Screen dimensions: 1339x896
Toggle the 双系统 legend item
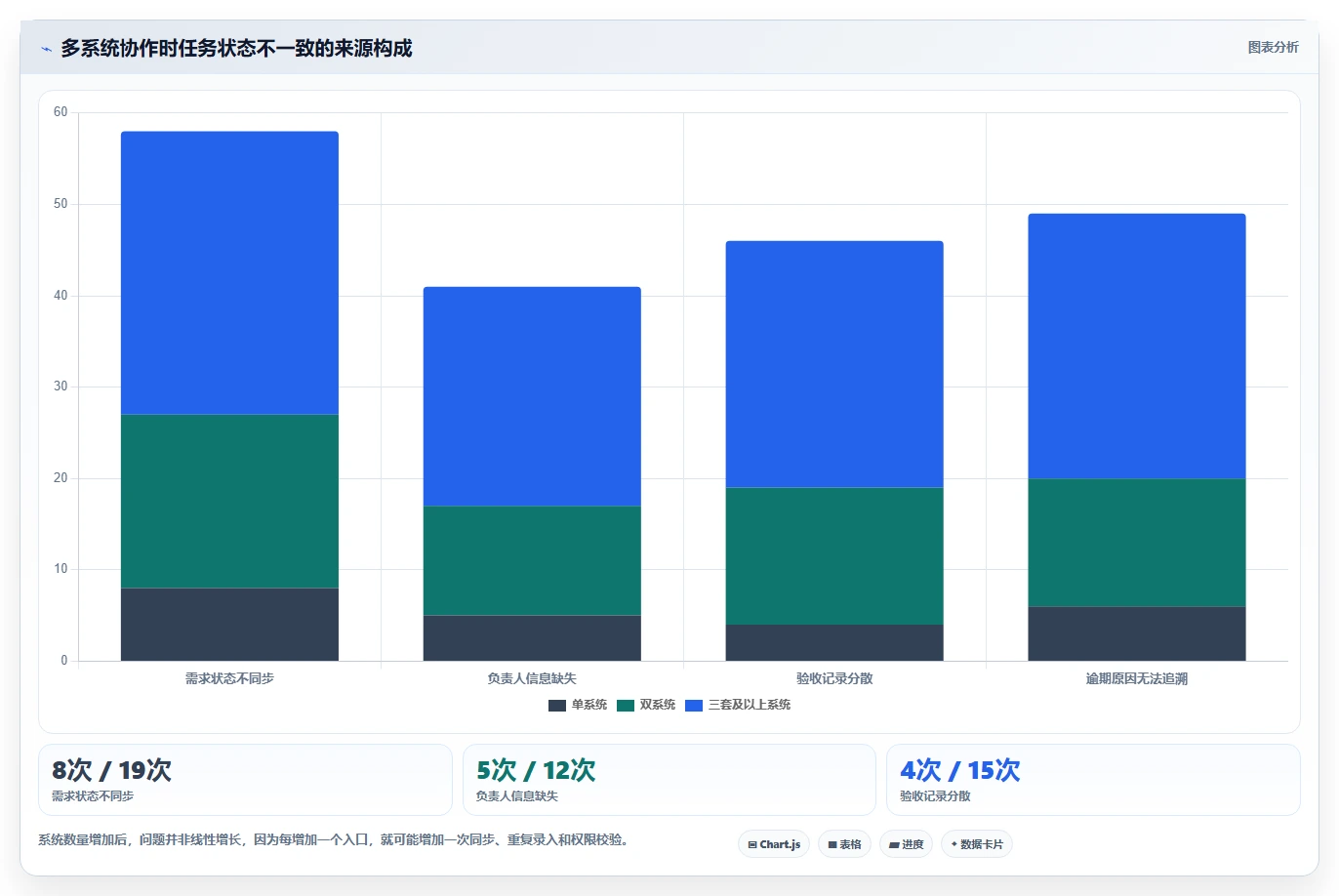click(646, 705)
